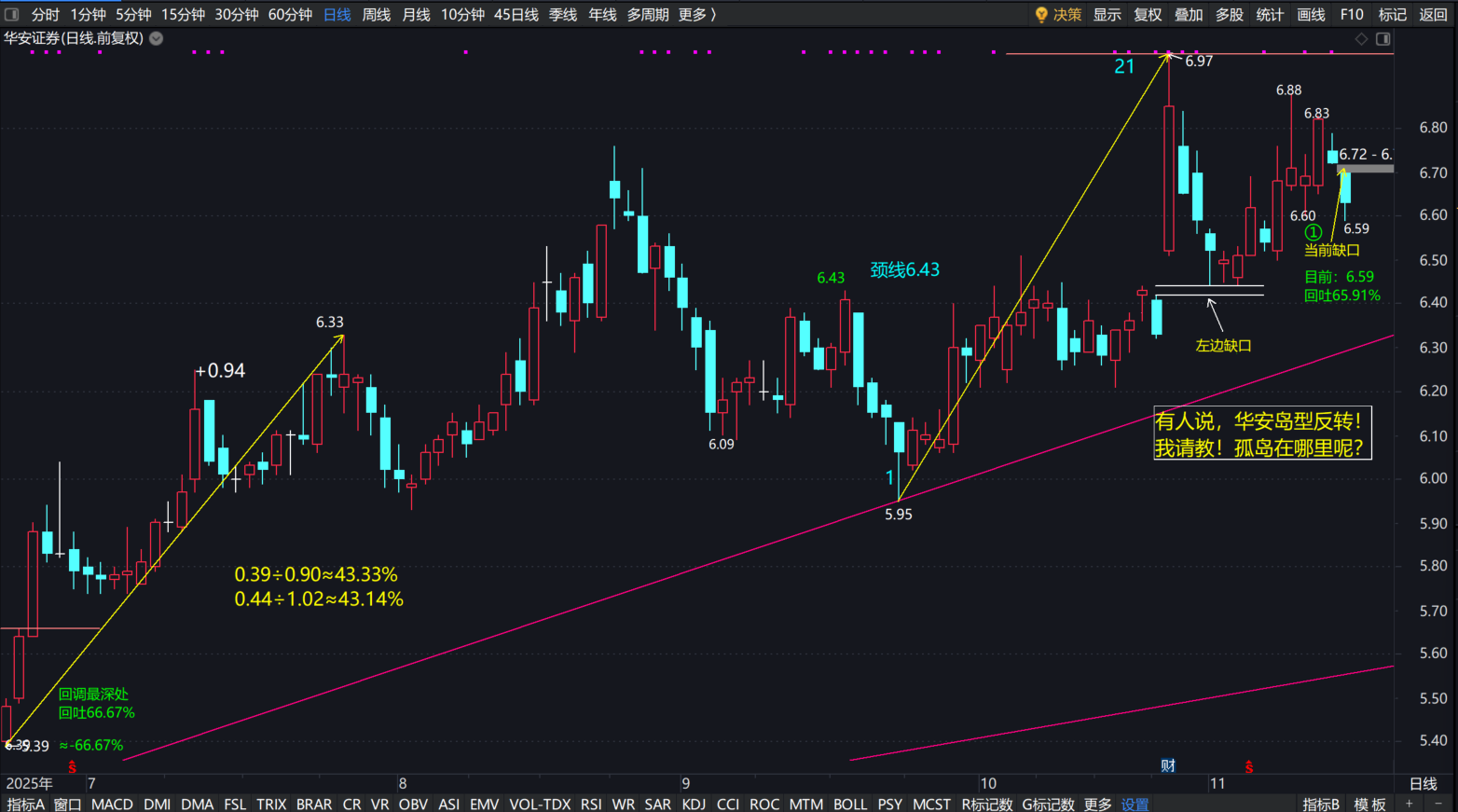Switch to 1分钟 period
This screenshot has width=1458, height=812.
[88, 14]
